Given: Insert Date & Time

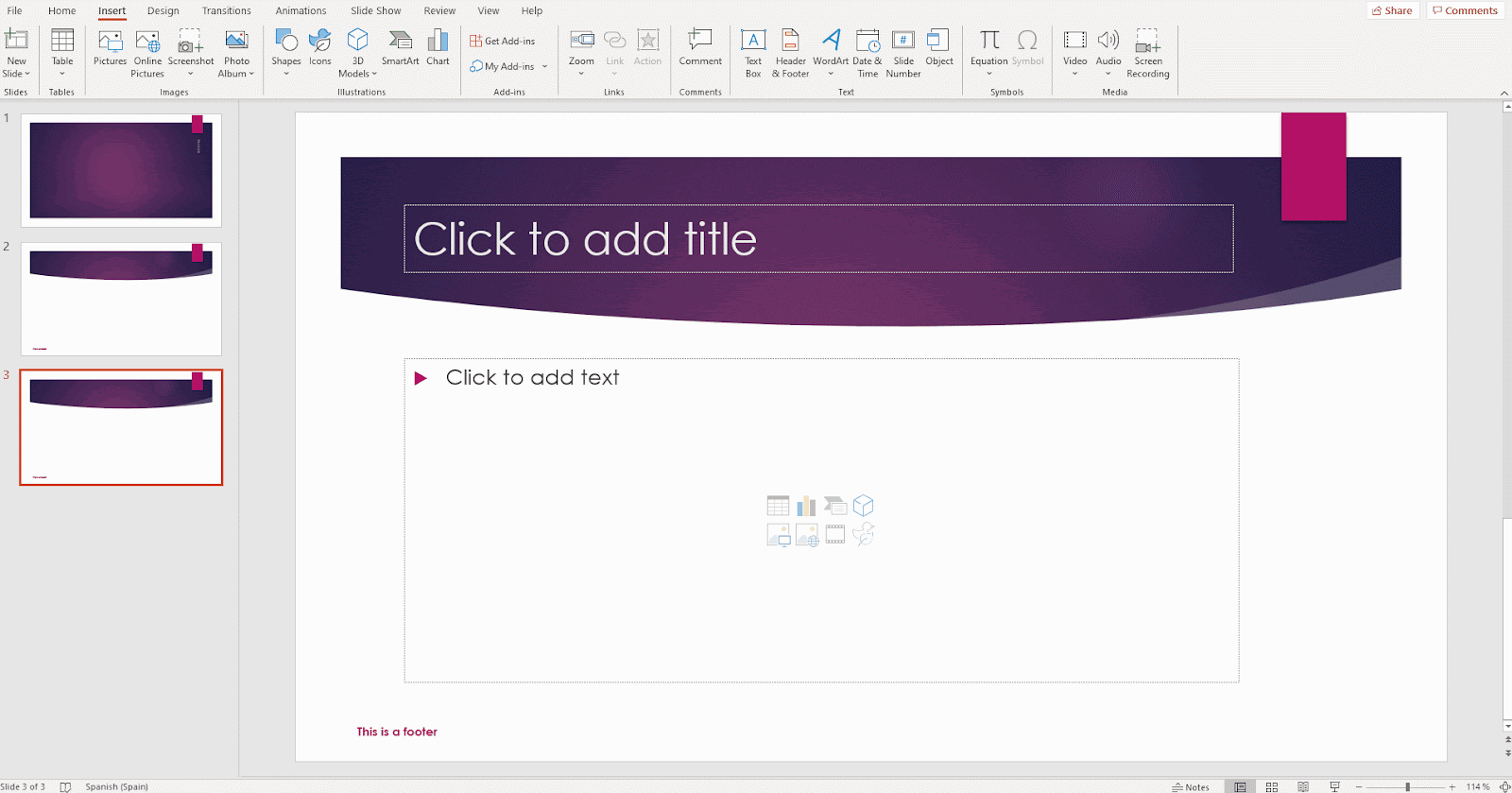Looking at the screenshot, I should click(x=868, y=54).
